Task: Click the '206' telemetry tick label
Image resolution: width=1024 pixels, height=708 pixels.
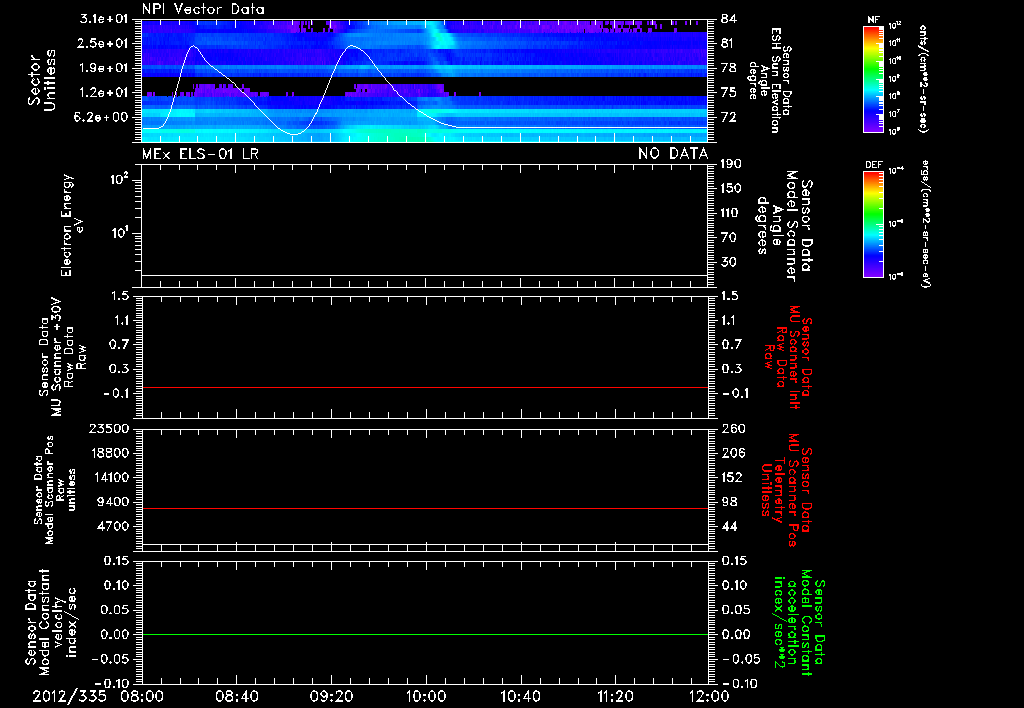Action: 731,453
